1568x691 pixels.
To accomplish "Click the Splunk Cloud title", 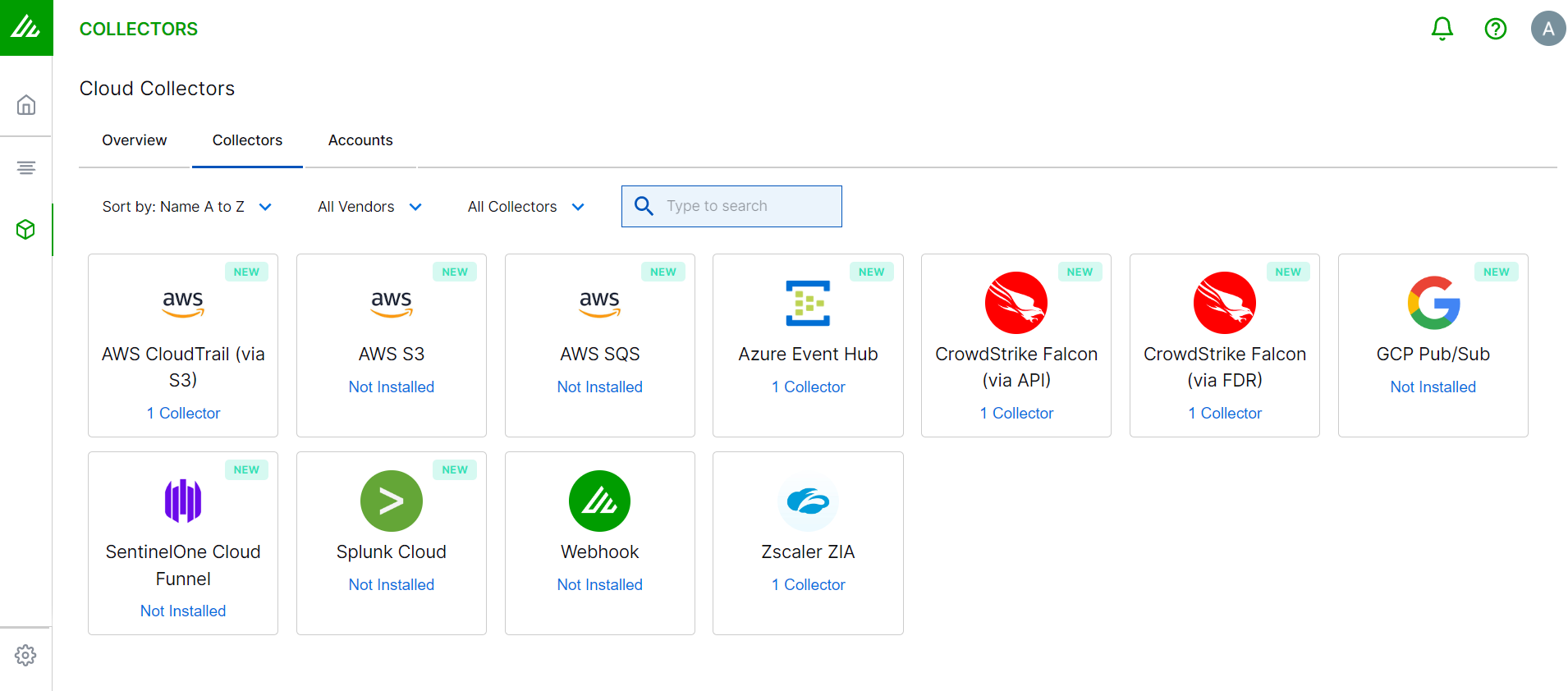I will 392,551.
